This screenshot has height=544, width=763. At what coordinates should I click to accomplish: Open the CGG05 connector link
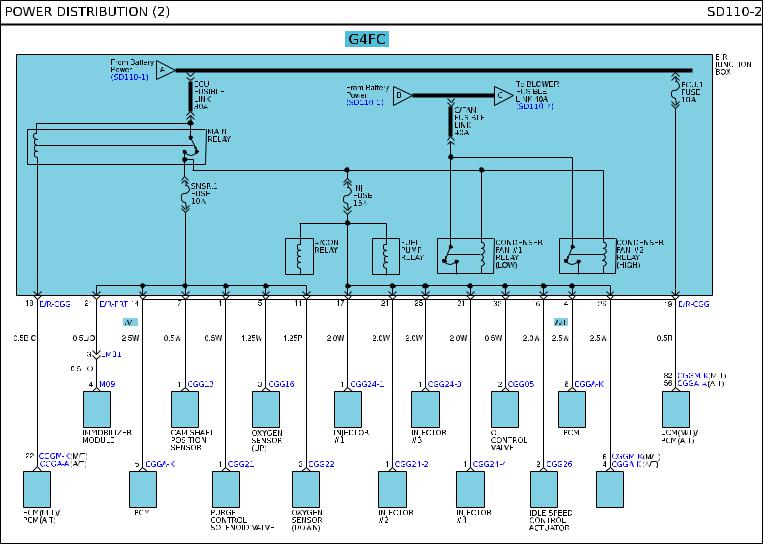coord(521,384)
